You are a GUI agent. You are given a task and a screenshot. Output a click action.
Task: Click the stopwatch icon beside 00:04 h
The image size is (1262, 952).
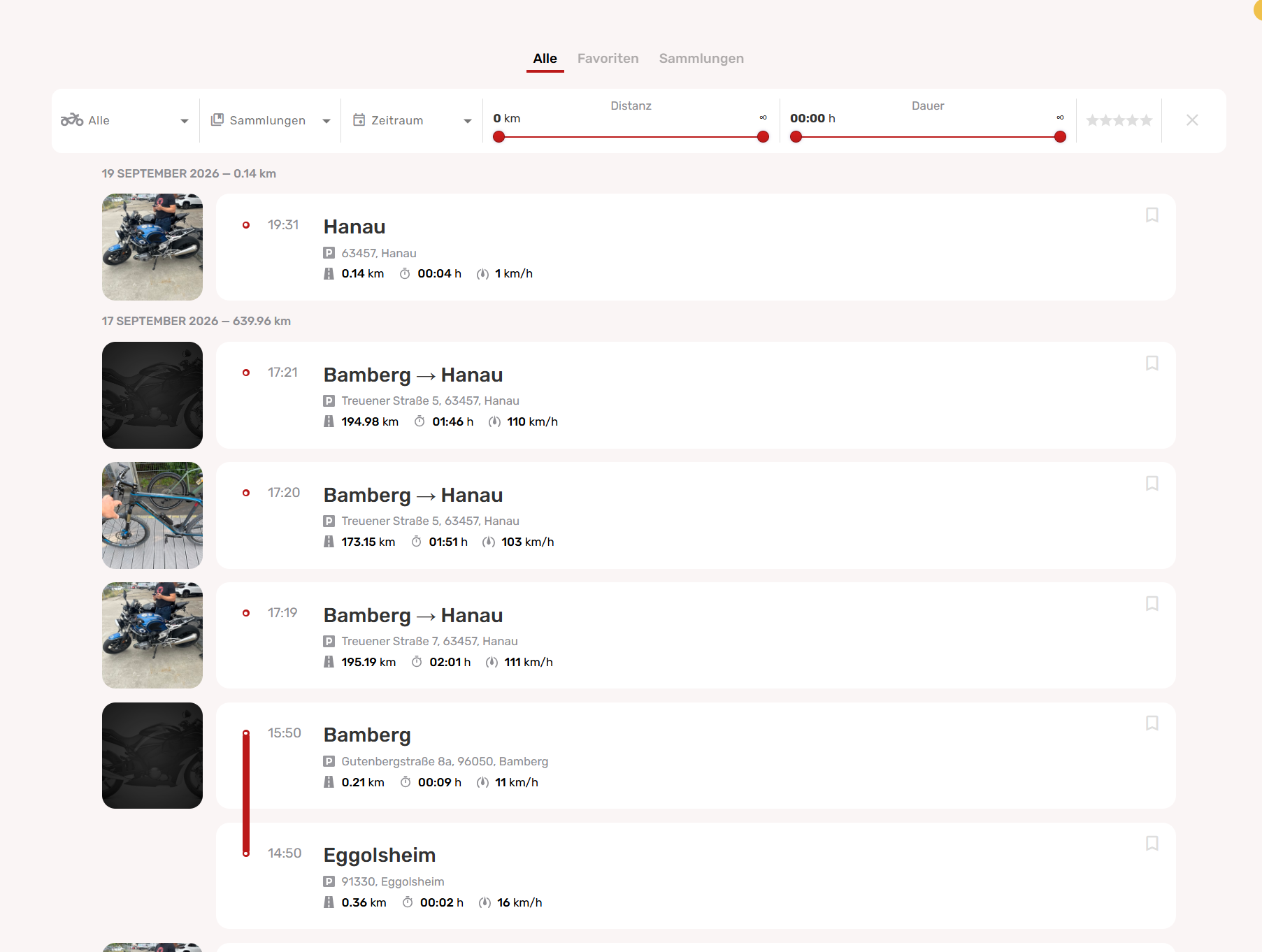pyautogui.click(x=405, y=273)
